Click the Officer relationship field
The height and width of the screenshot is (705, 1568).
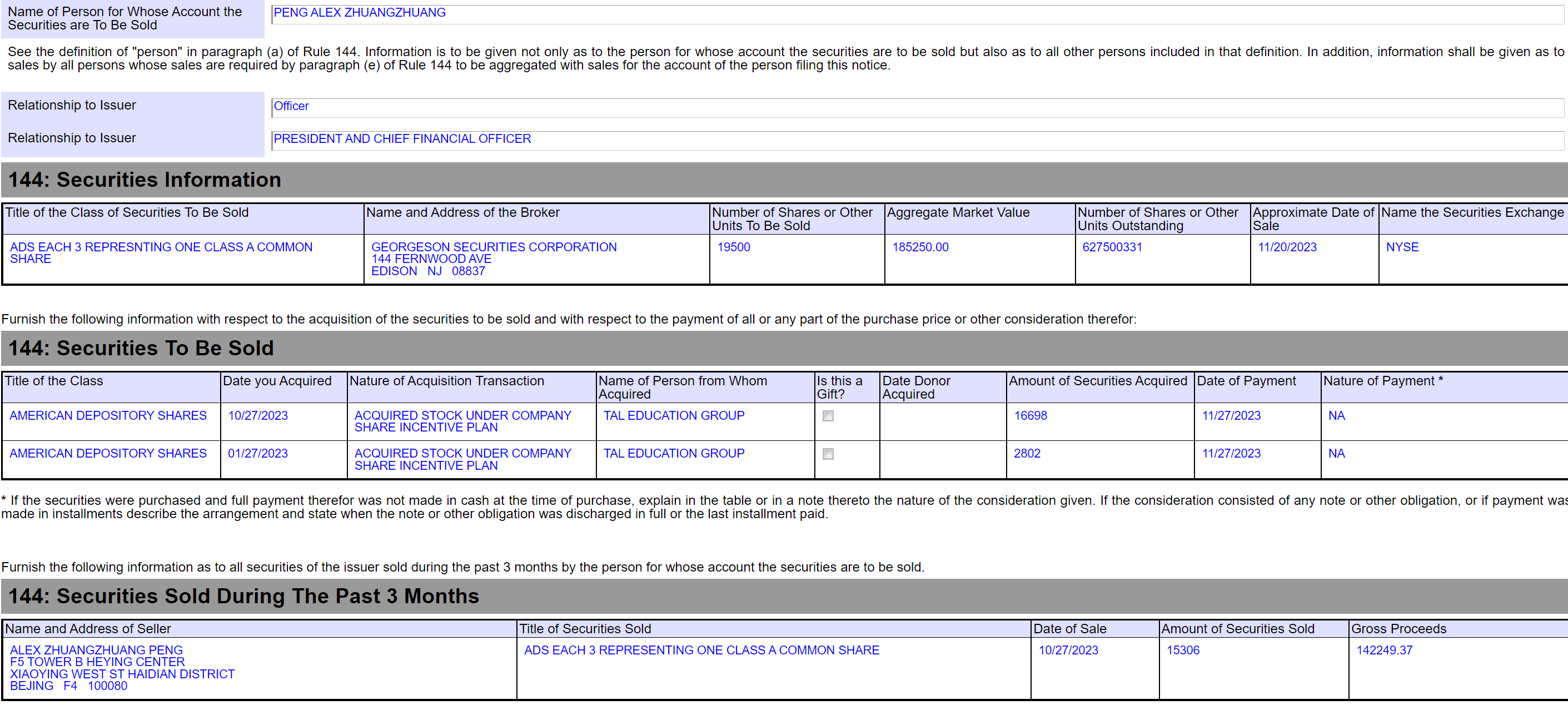pyautogui.click(x=291, y=107)
